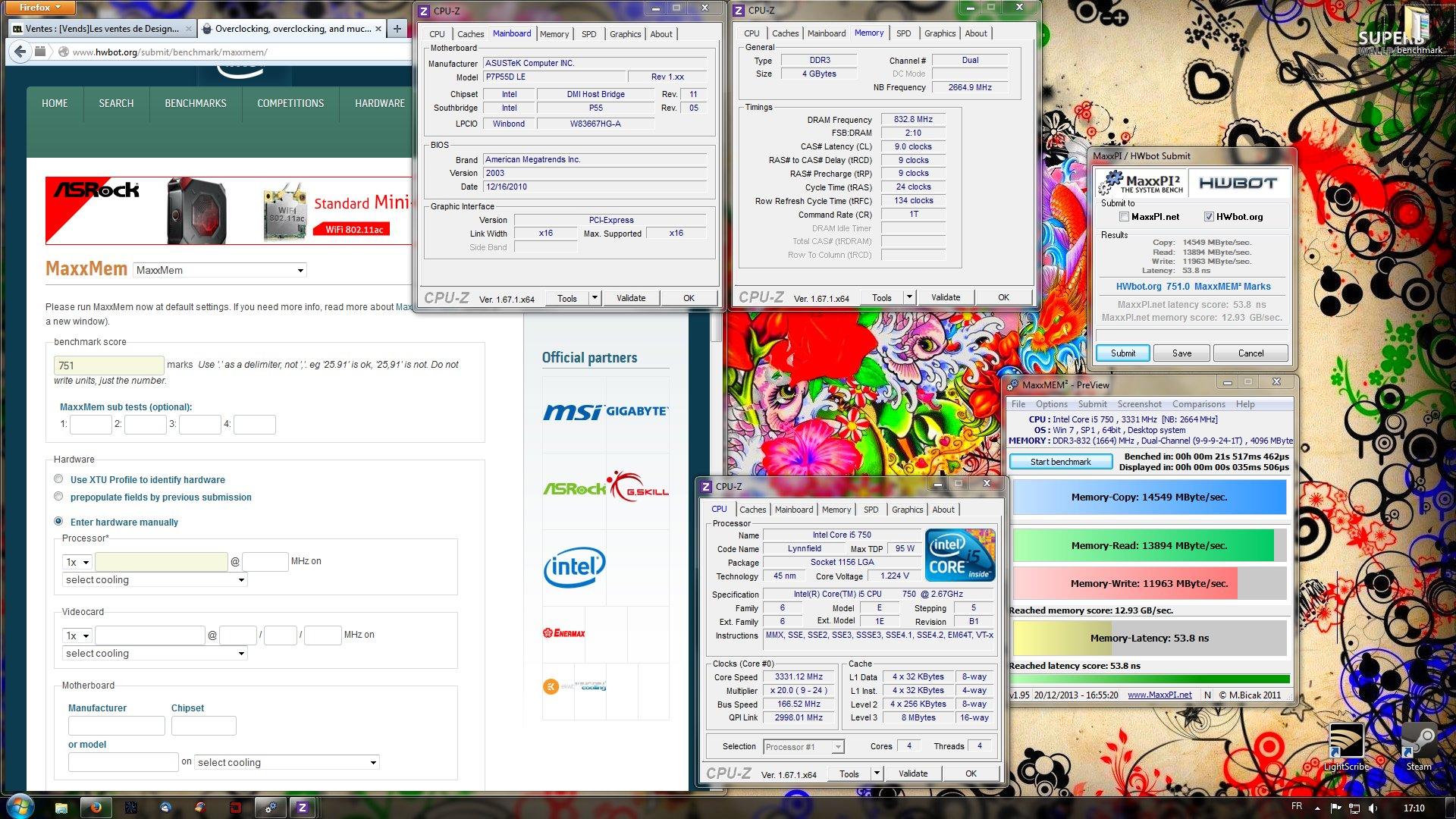The width and height of the screenshot is (1456, 819).
Task: Click the Enermax partner logo
Action: 563,632
